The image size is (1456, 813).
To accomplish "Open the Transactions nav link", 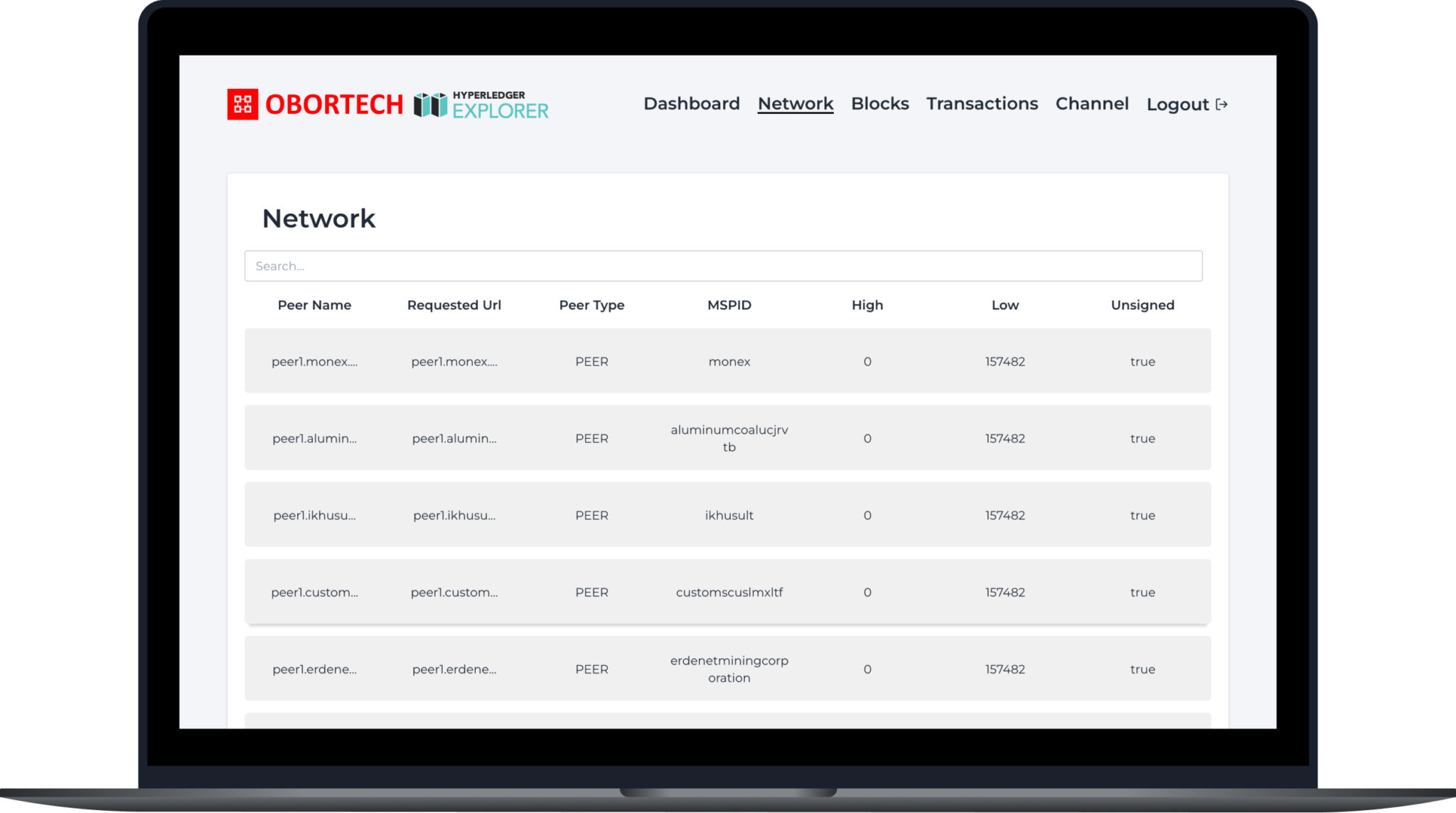I will coord(982,104).
